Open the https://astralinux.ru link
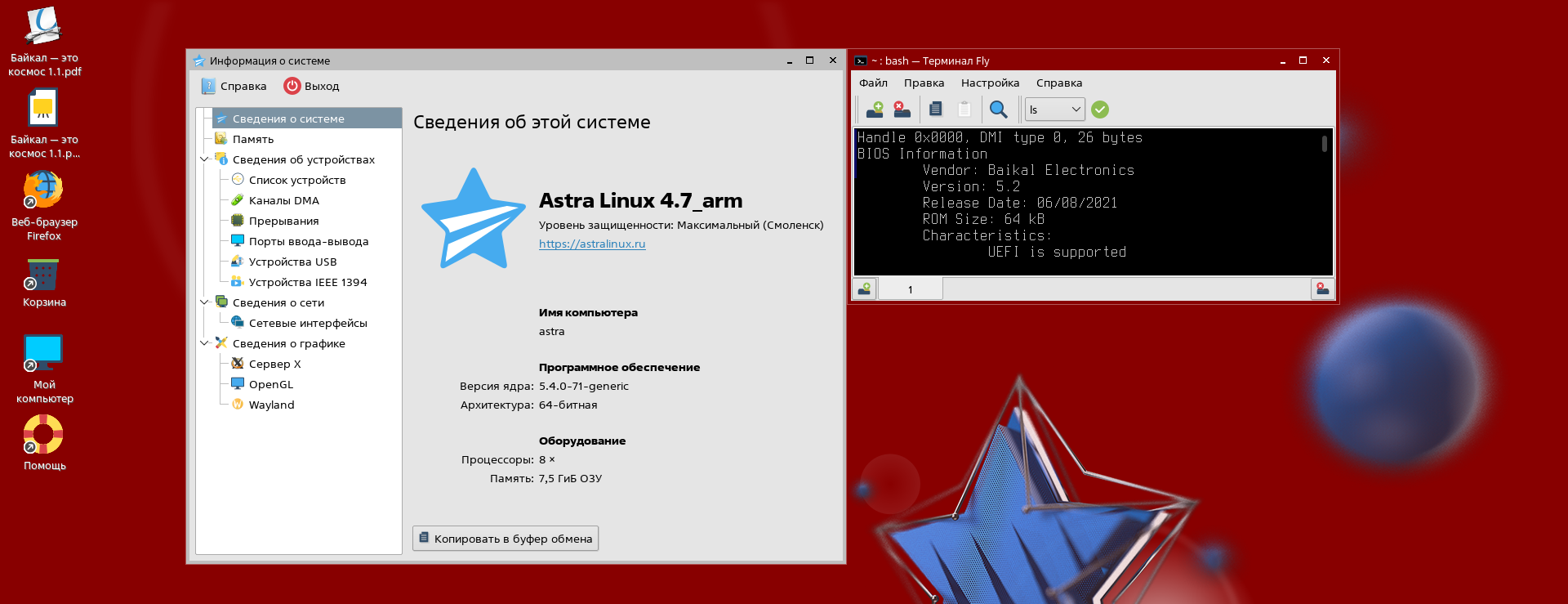1568x604 pixels. tap(592, 244)
